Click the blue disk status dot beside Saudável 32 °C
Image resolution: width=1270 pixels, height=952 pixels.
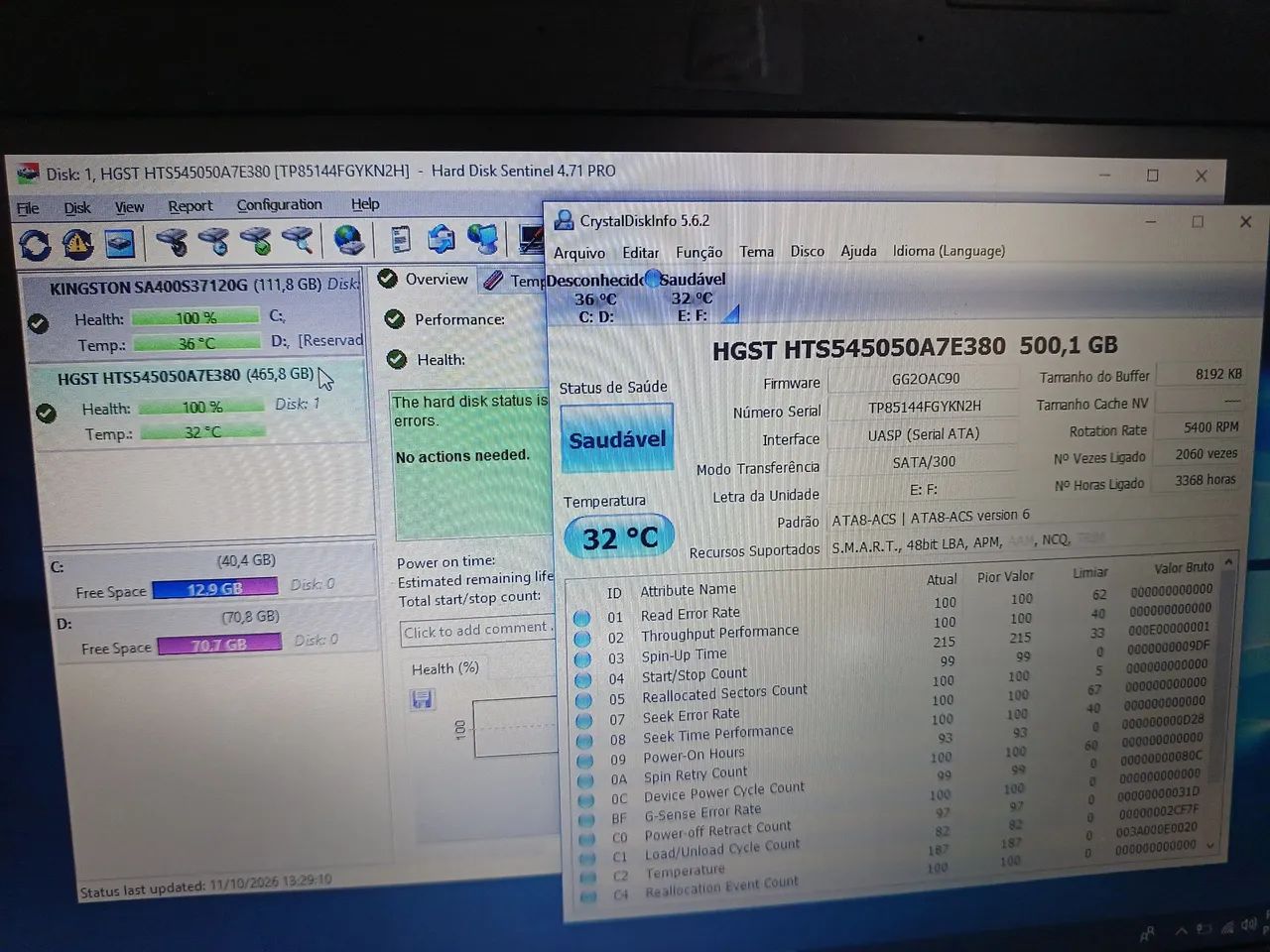[652, 279]
